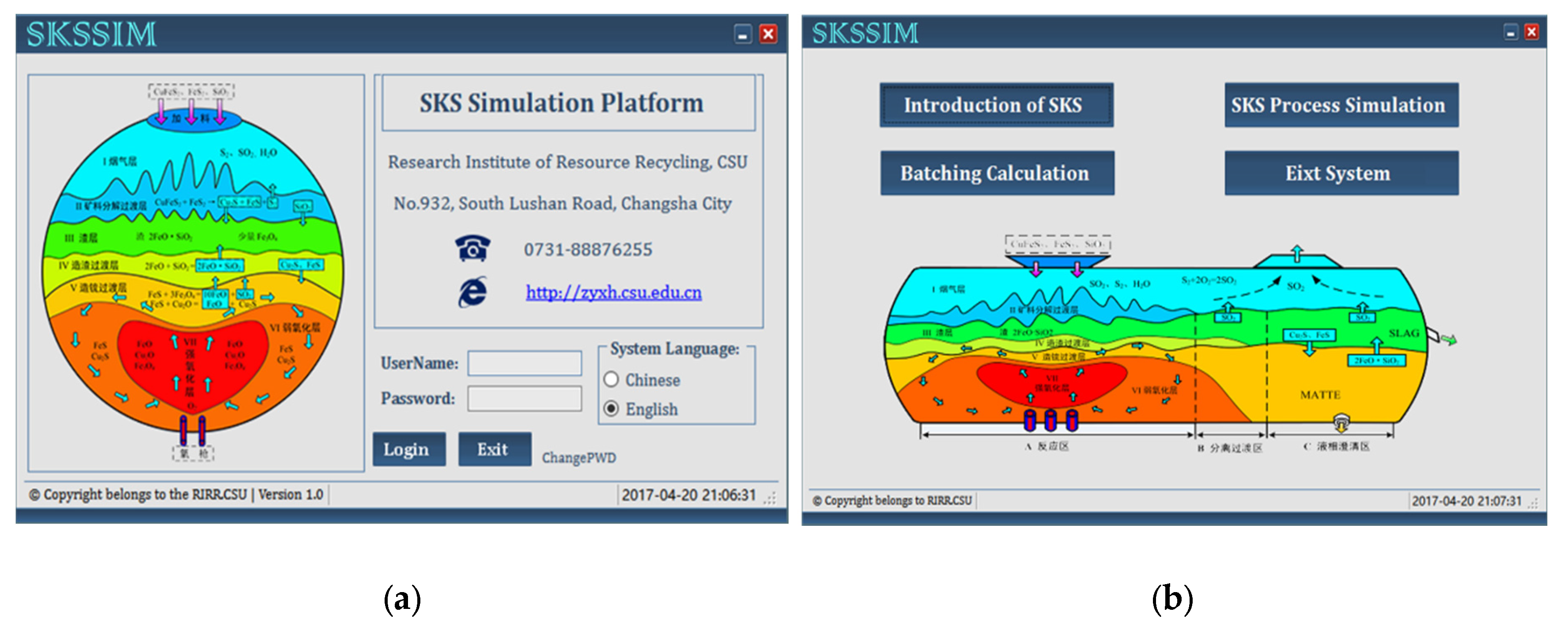This screenshot has height=627, width=1568.
Task: Open Introduction of SKS
Action: [x=997, y=106]
